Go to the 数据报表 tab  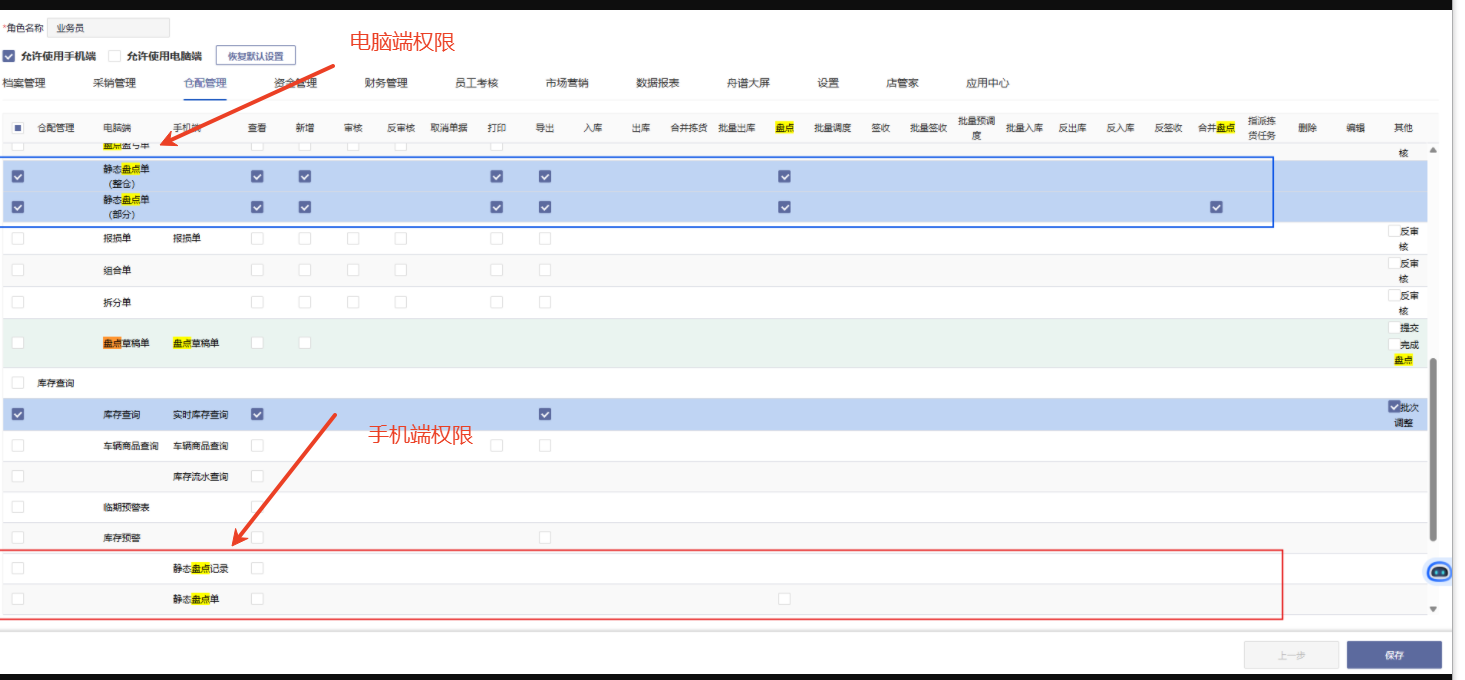click(658, 83)
